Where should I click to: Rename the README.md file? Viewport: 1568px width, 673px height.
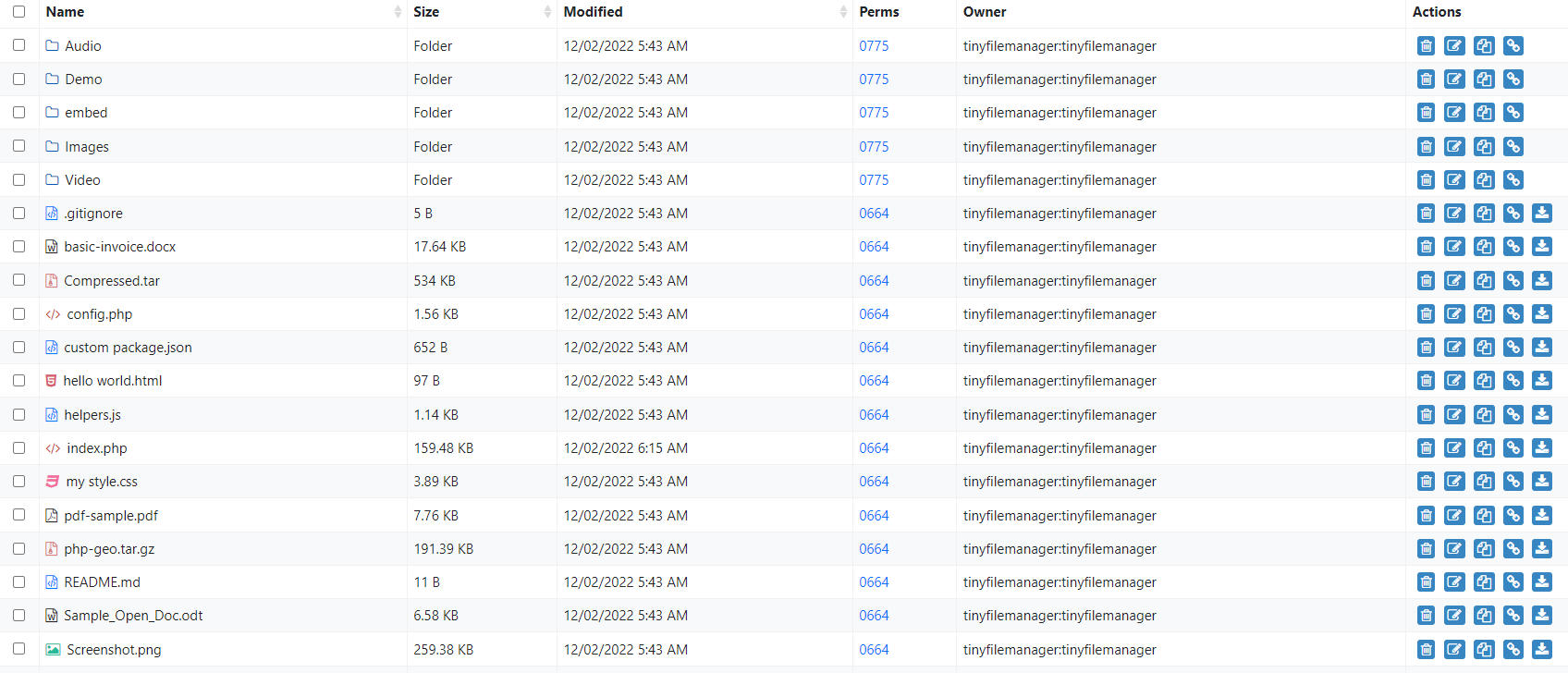point(1454,582)
